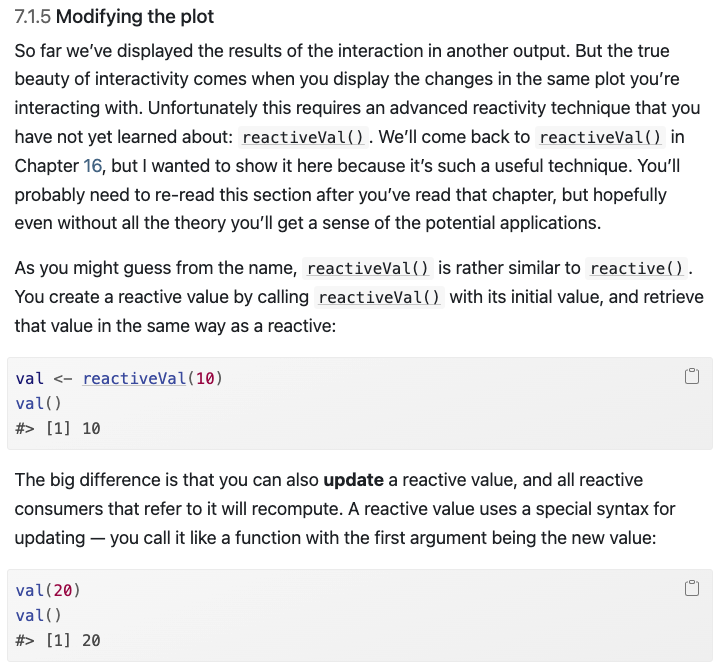Place cursor on the val(20) code line

click(48, 591)
